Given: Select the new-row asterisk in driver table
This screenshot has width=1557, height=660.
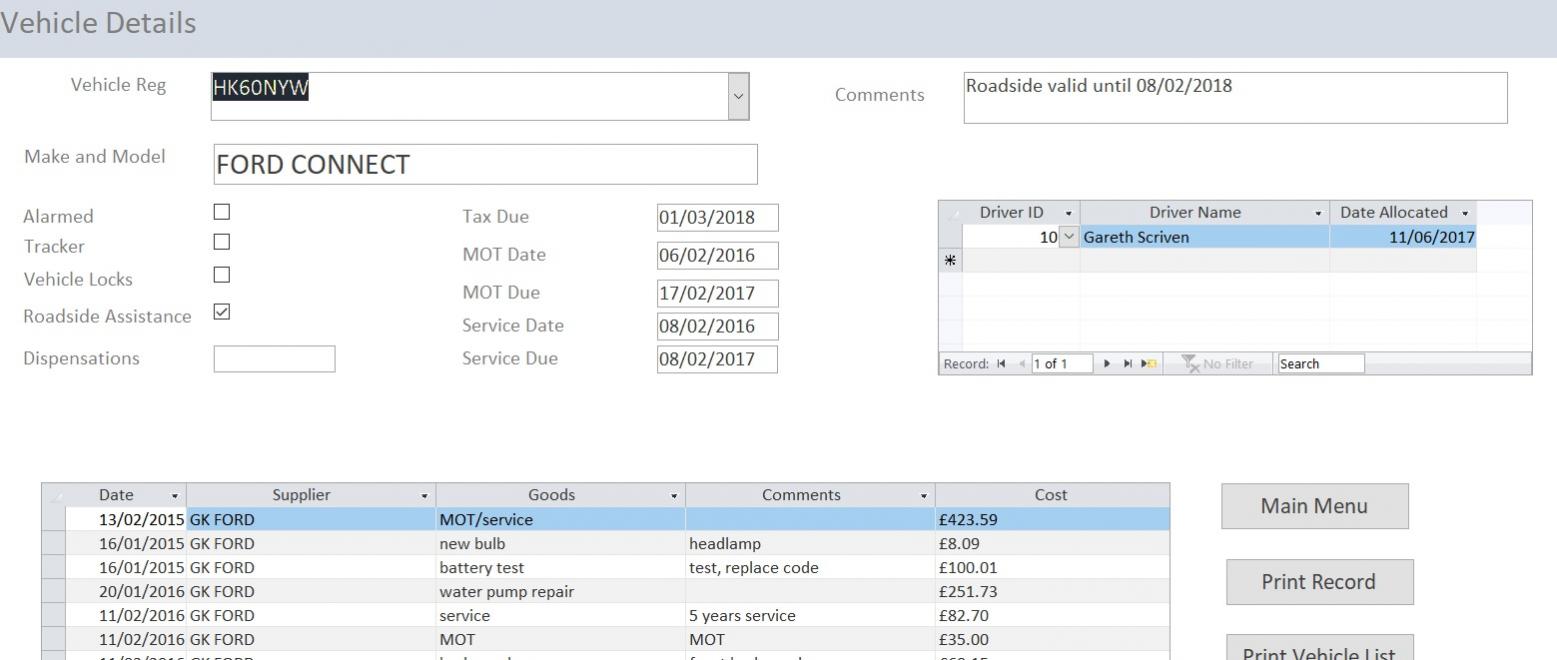Looking at the screenshot, I should (949, 260).
